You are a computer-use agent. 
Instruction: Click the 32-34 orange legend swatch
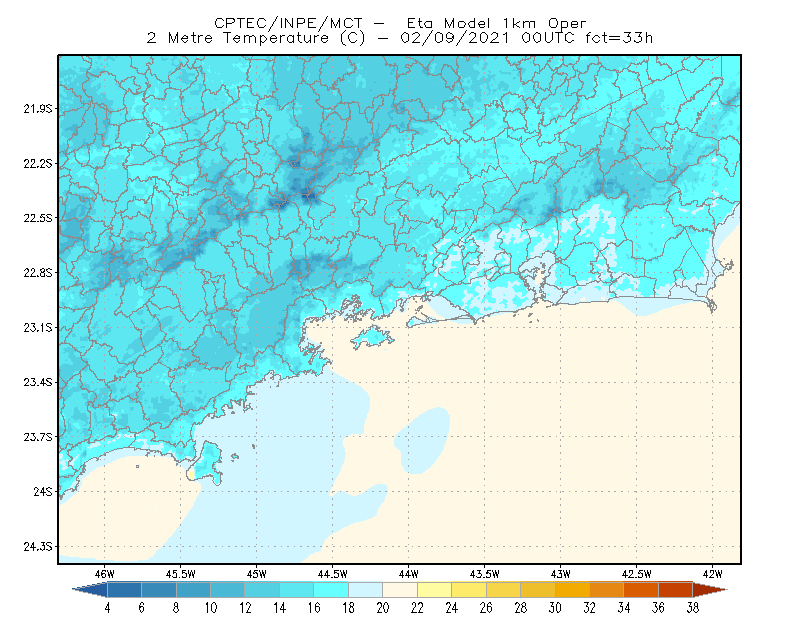point(607,589)
